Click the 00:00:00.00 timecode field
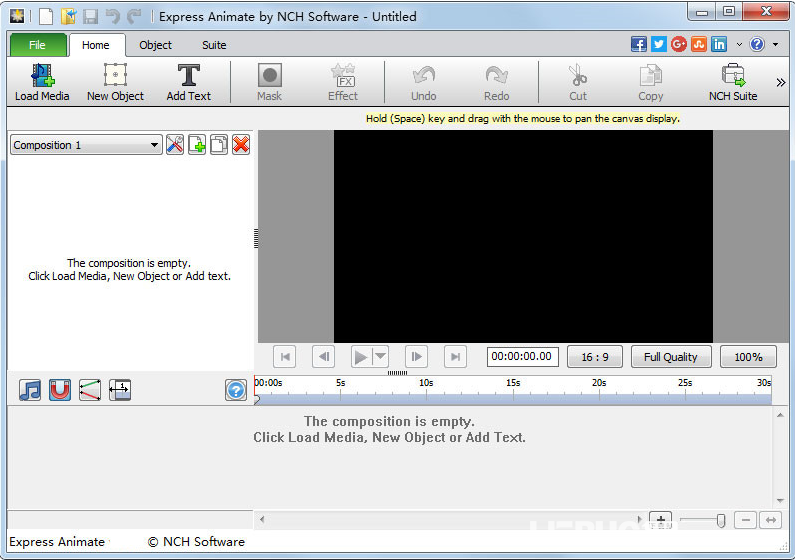Viewport: 795px width, 560px height. point(522,357)
